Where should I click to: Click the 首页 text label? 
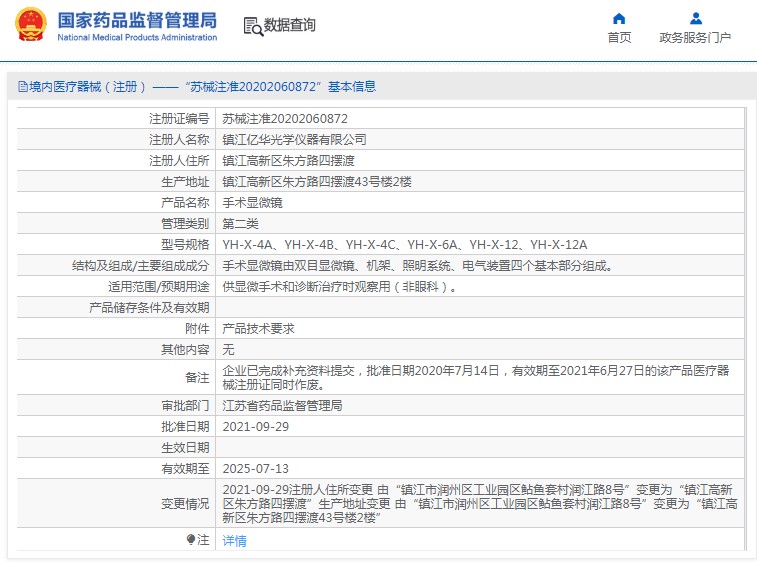619,38
